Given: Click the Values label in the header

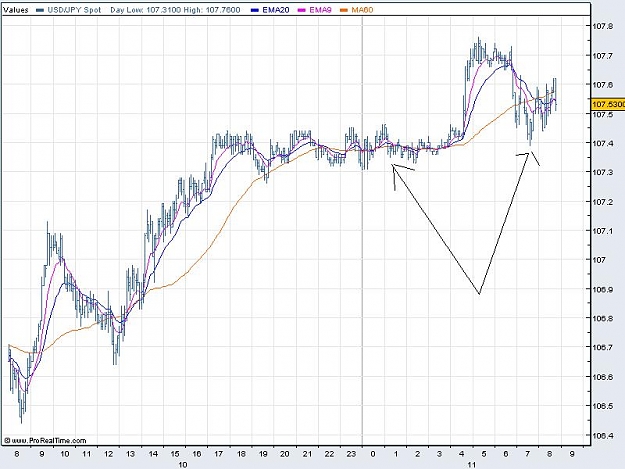Looking at the screenshot, I should click(x=16, y=10).
